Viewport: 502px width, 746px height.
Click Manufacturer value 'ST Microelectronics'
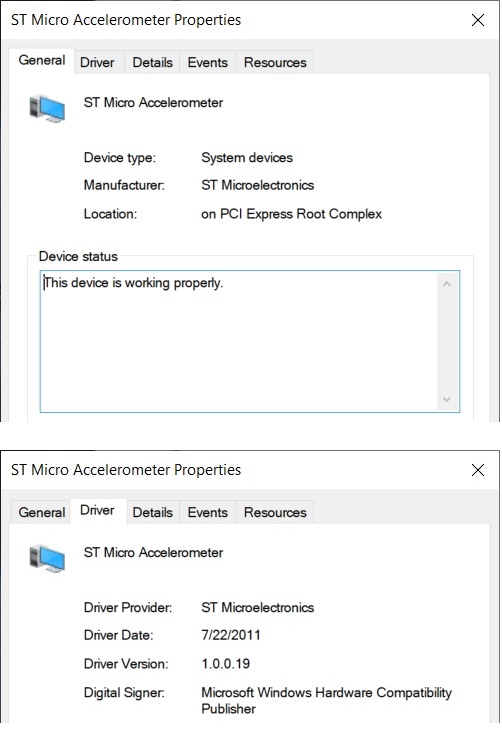tap(257, 185)
